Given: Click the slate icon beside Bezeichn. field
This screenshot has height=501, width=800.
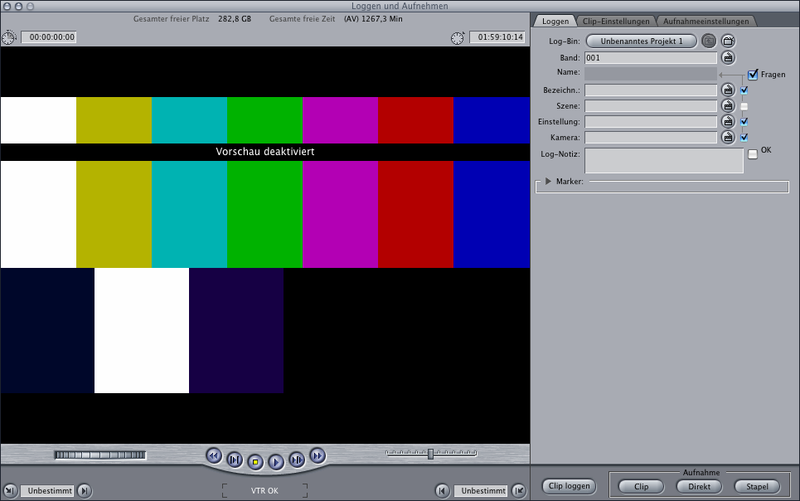Looking at the screenshot, I should 728,90.
